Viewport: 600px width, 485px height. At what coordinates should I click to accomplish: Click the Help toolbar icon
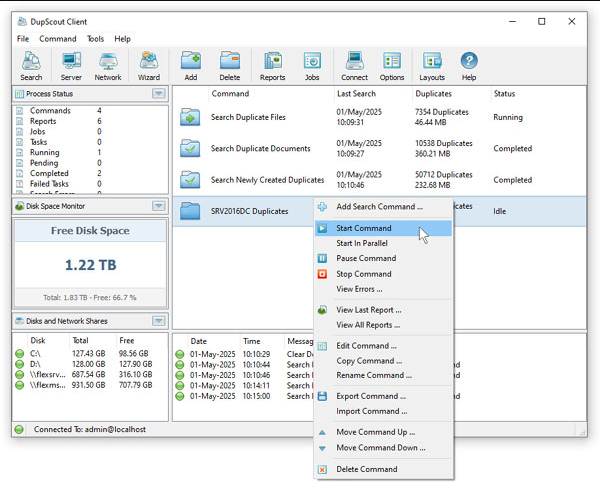[x=469, y=66]
